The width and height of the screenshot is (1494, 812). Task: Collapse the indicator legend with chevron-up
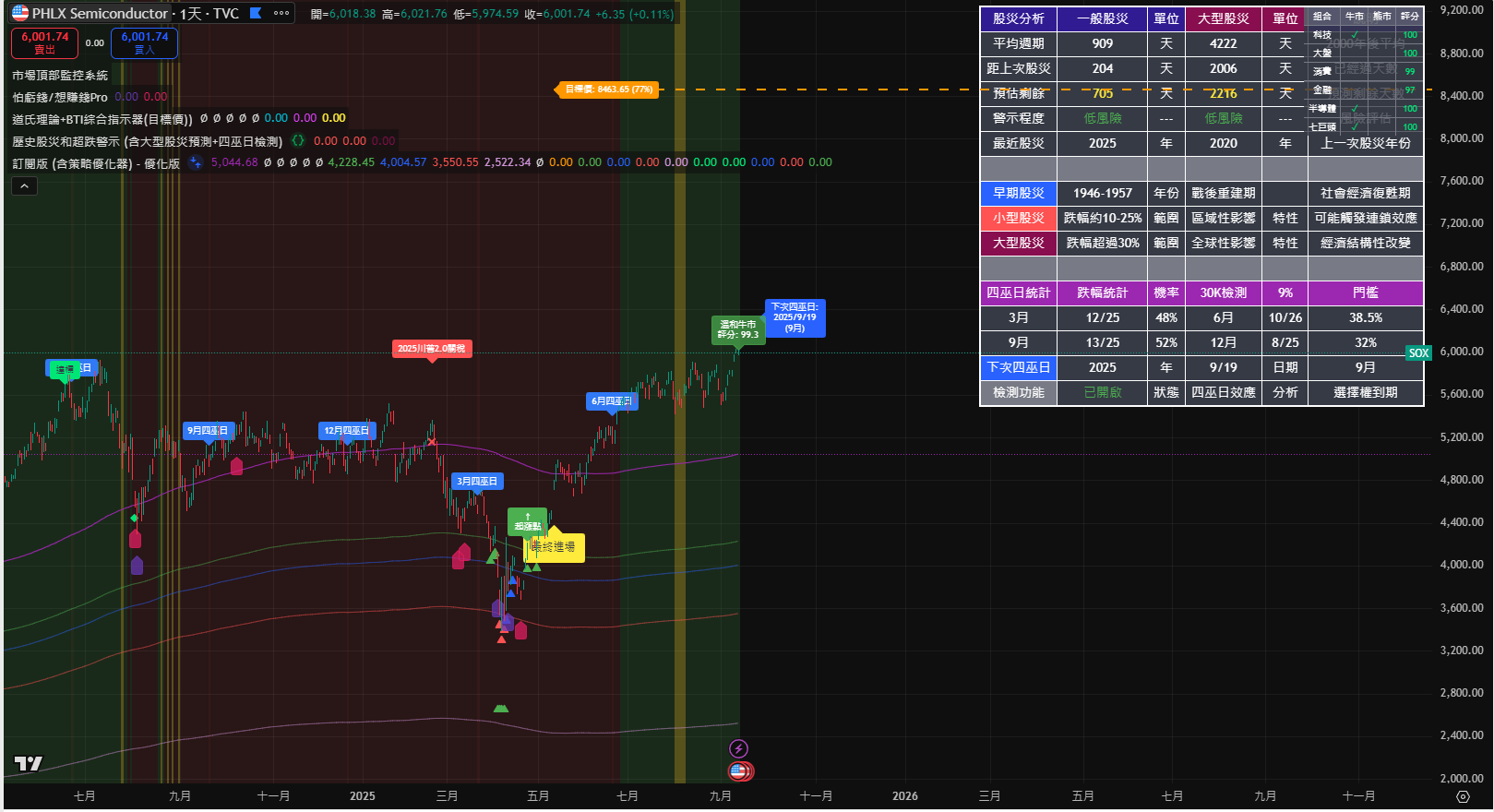click(24, 186)
